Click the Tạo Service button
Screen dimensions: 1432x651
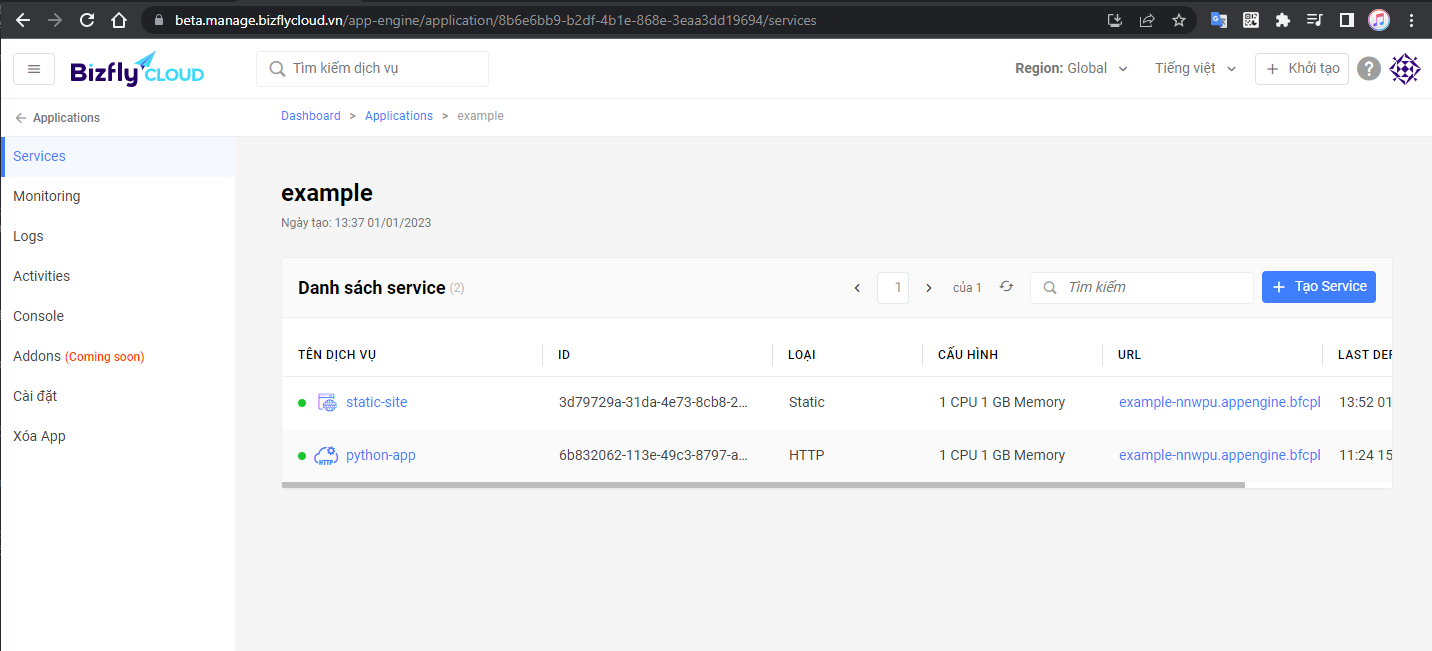(x=1318, y=287)
